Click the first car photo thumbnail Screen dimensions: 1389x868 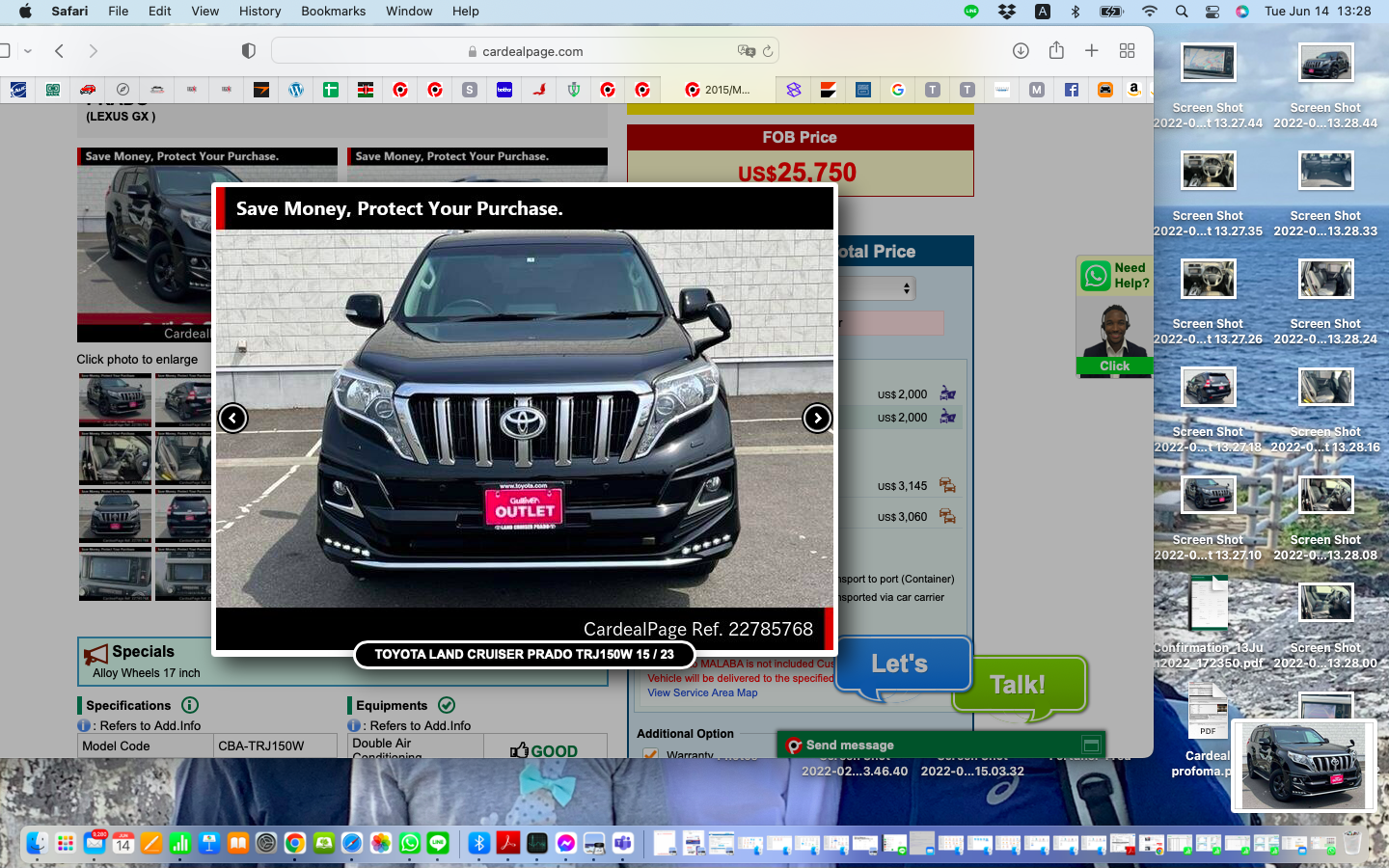pos(115,399)
